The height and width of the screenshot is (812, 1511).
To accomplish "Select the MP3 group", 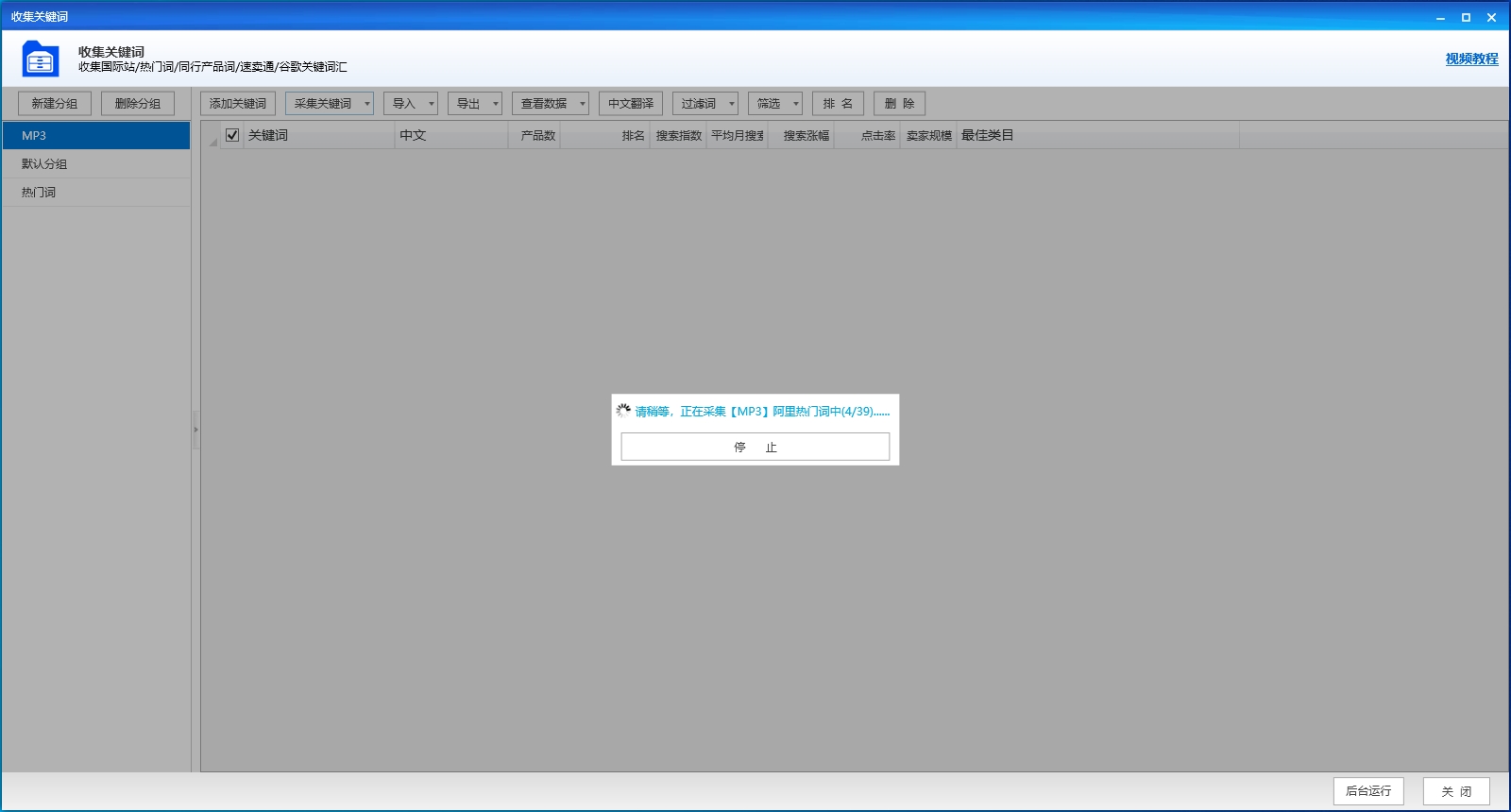I will (x=96, y=135).
